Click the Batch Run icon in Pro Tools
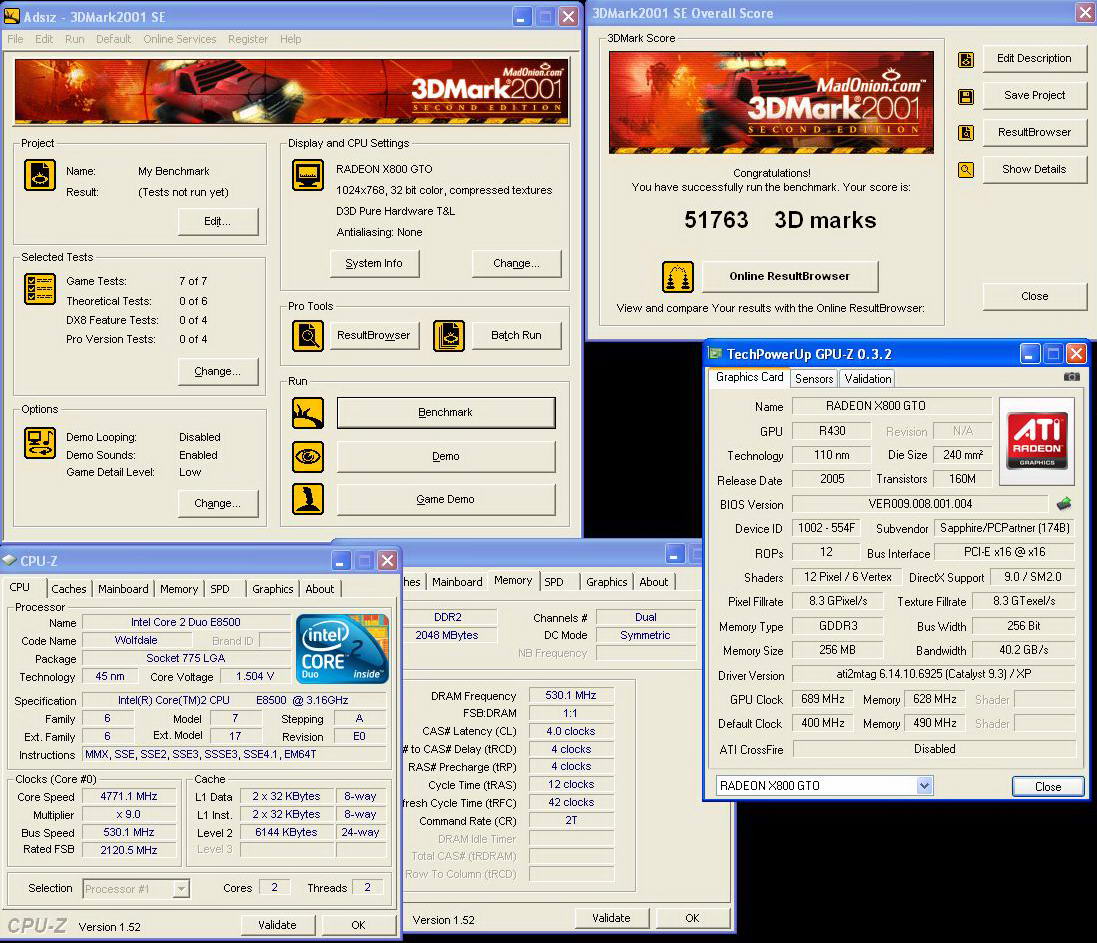 pos(448,336)
